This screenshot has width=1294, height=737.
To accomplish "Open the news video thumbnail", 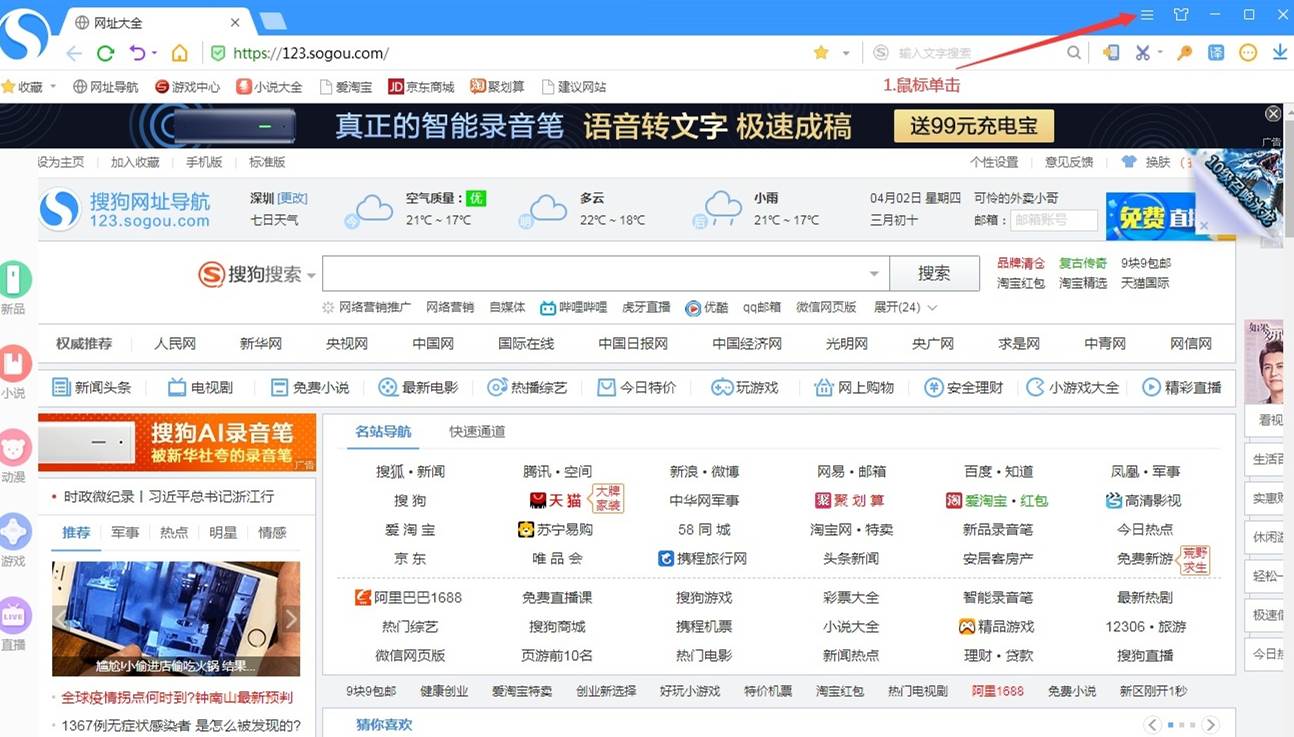I will tap(176, 618).
